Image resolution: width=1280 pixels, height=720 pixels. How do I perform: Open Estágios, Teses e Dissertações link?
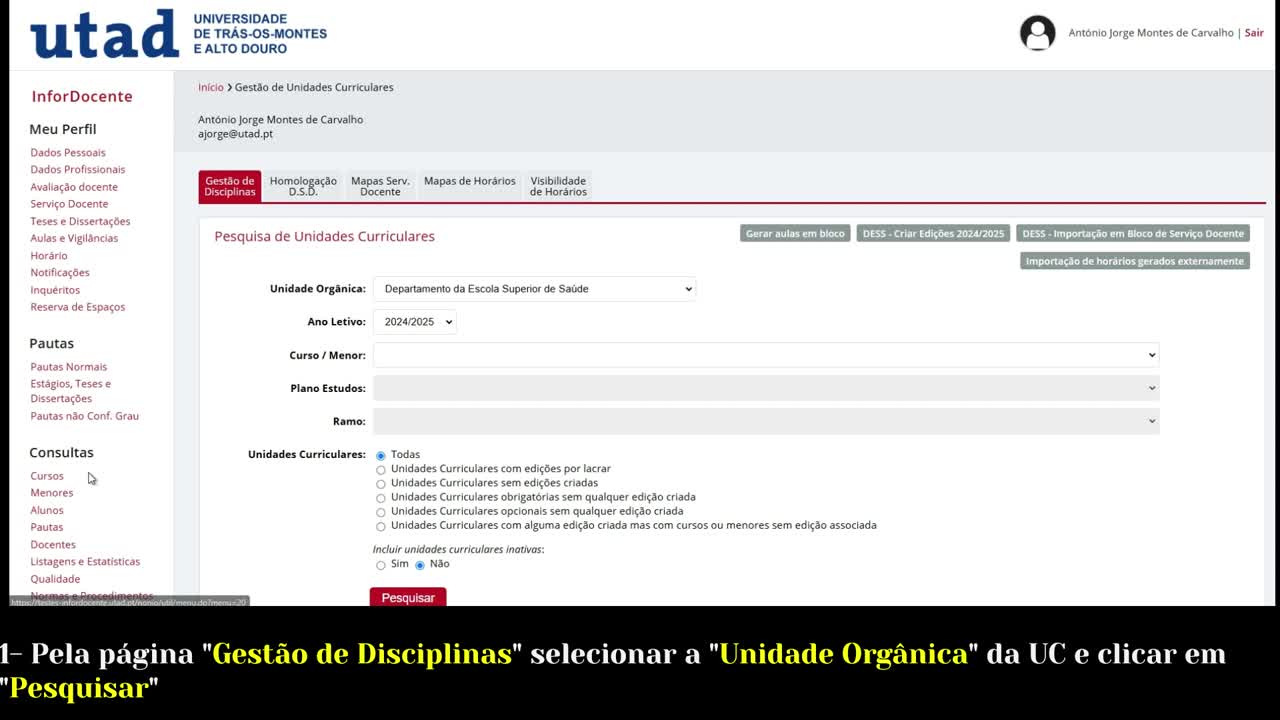tap(71, 391)
